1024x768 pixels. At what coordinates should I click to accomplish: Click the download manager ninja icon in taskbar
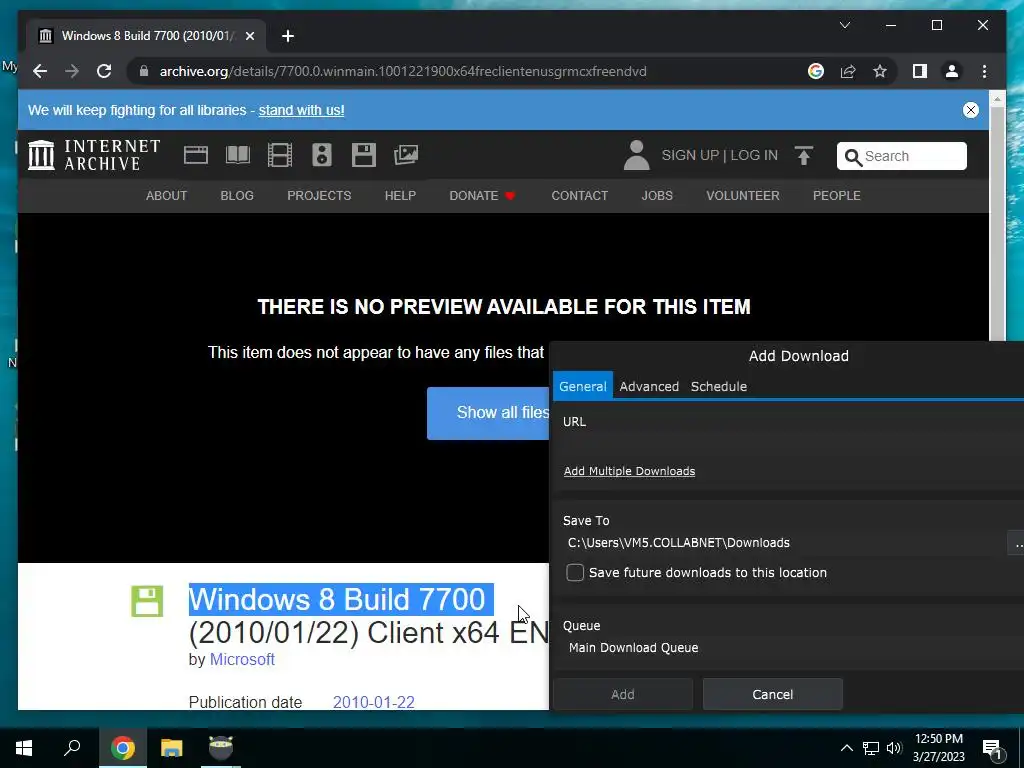[x=221, y=747]
